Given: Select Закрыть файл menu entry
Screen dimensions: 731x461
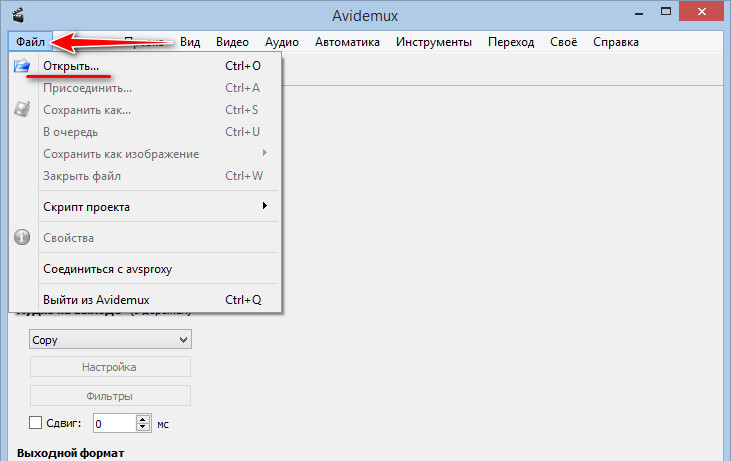Looking at the screenshot, I should click(145, 176).
